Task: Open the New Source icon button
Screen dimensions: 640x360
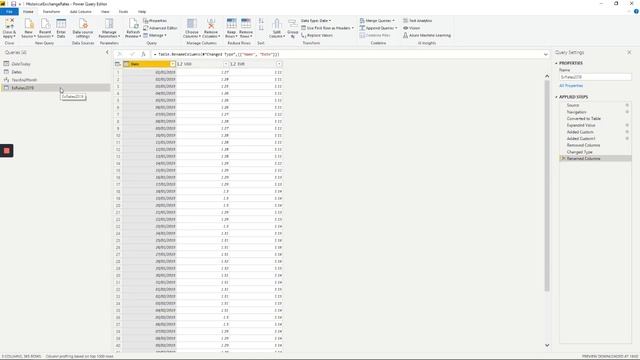Action: (28, 24)
